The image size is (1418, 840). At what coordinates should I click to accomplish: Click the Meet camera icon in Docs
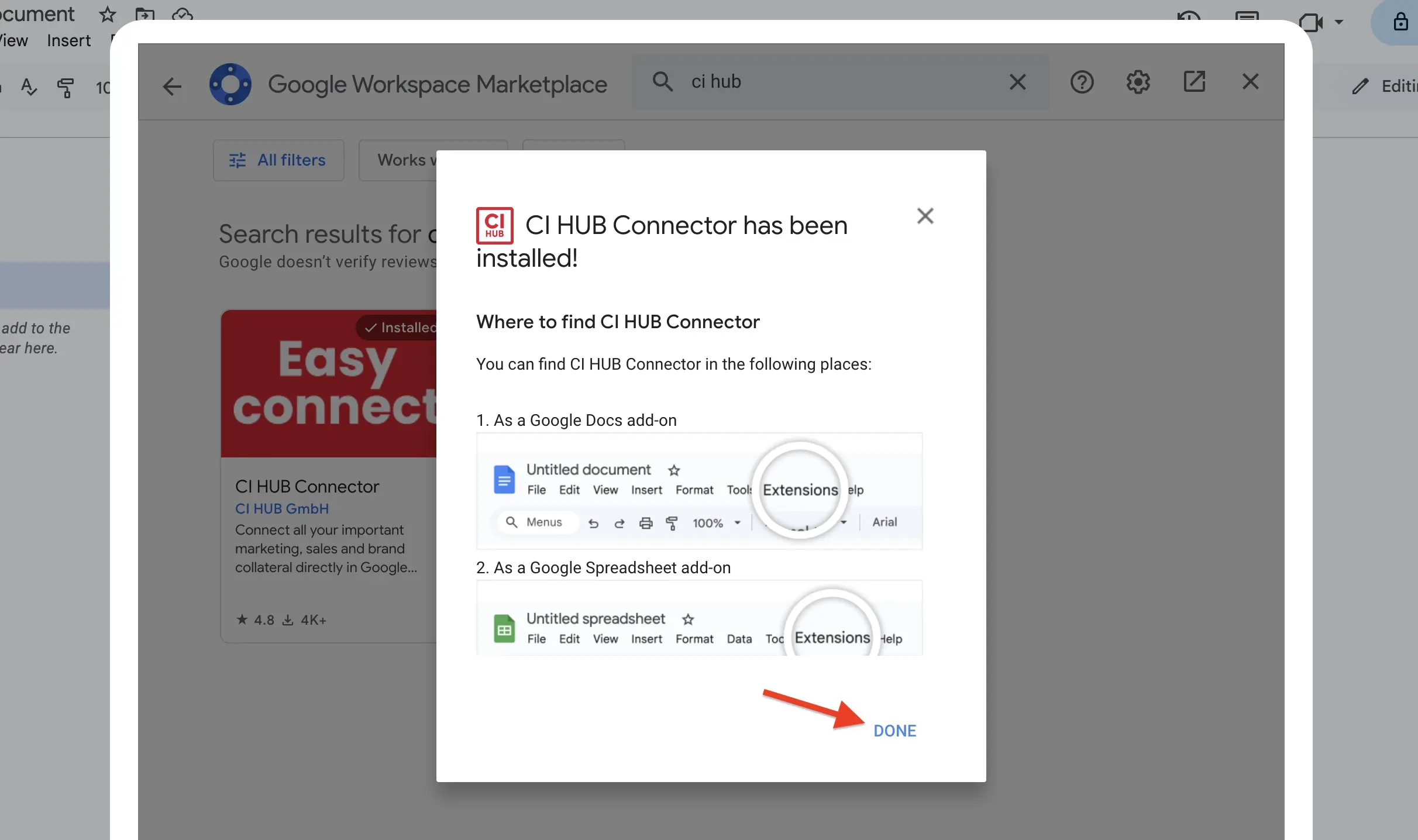pyautogui.click(x=1311, y=22)
